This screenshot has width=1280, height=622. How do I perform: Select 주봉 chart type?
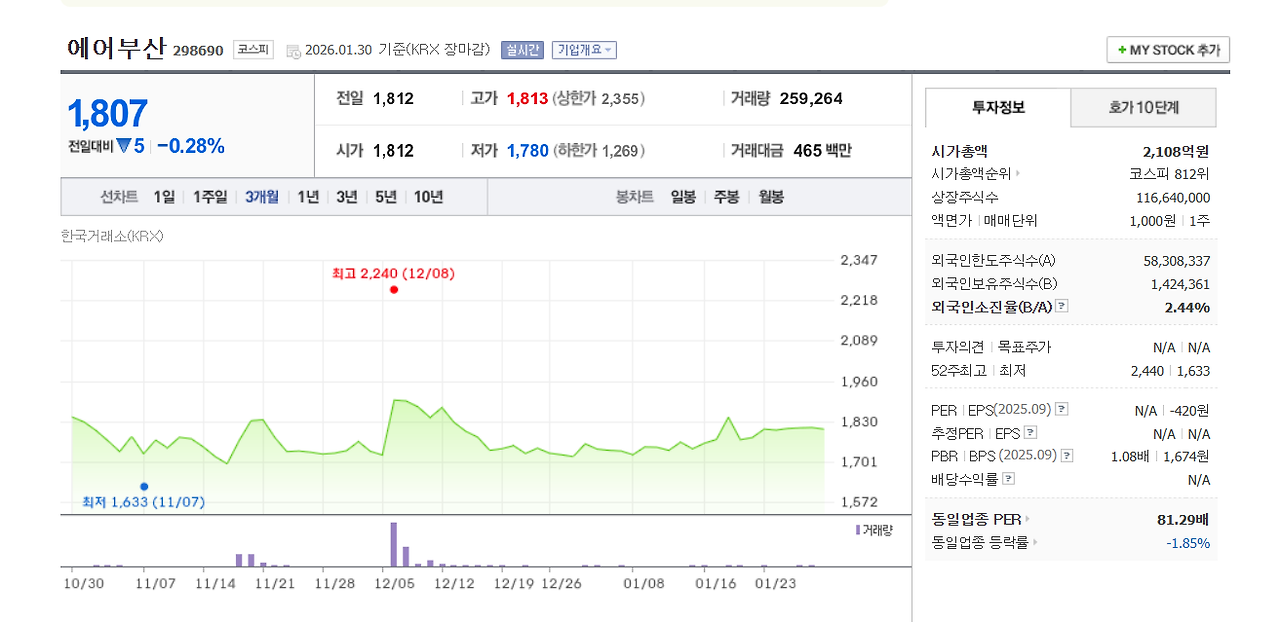tap(726, 197)
